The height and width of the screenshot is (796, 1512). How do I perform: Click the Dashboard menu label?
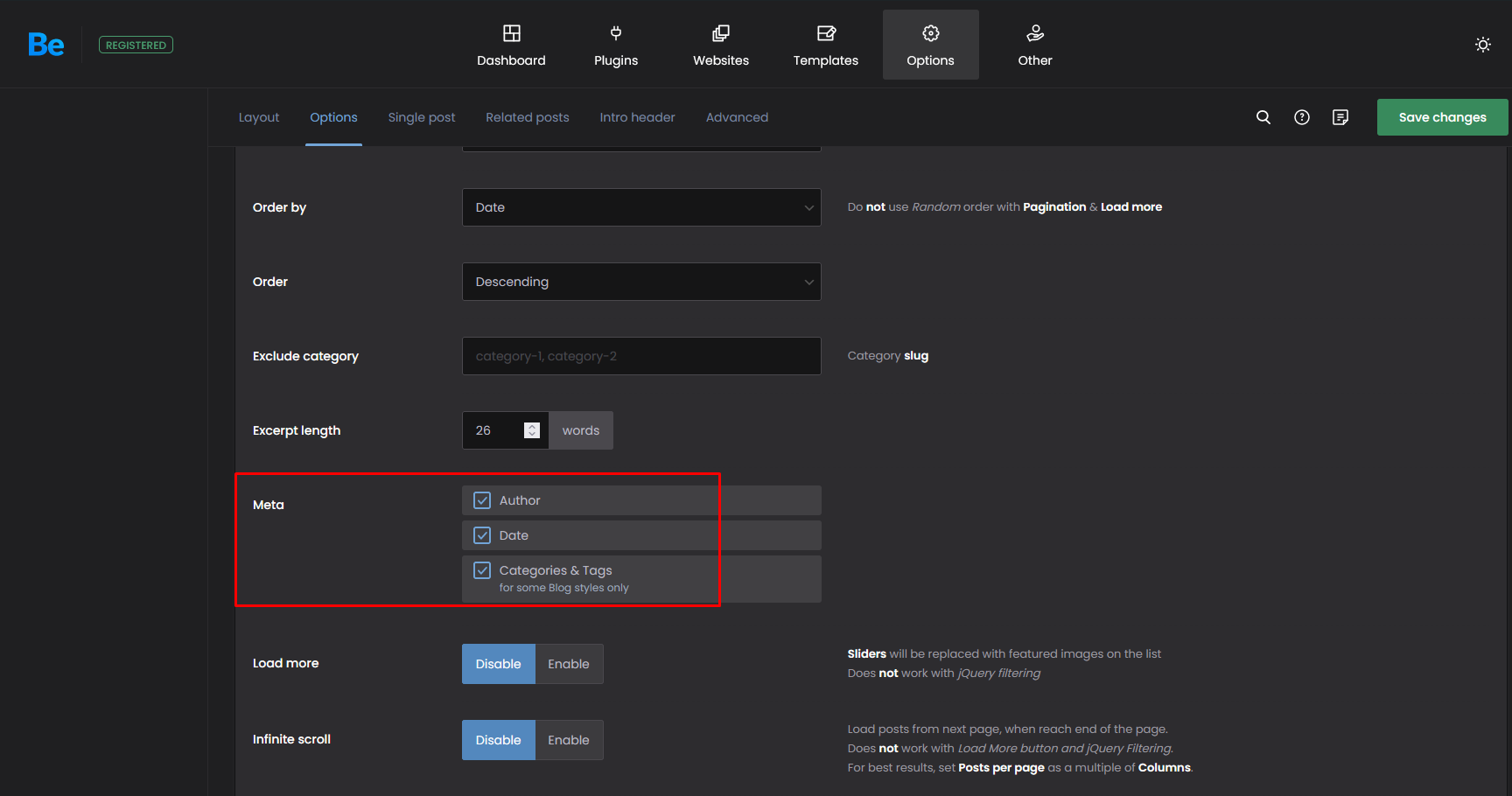511,60
